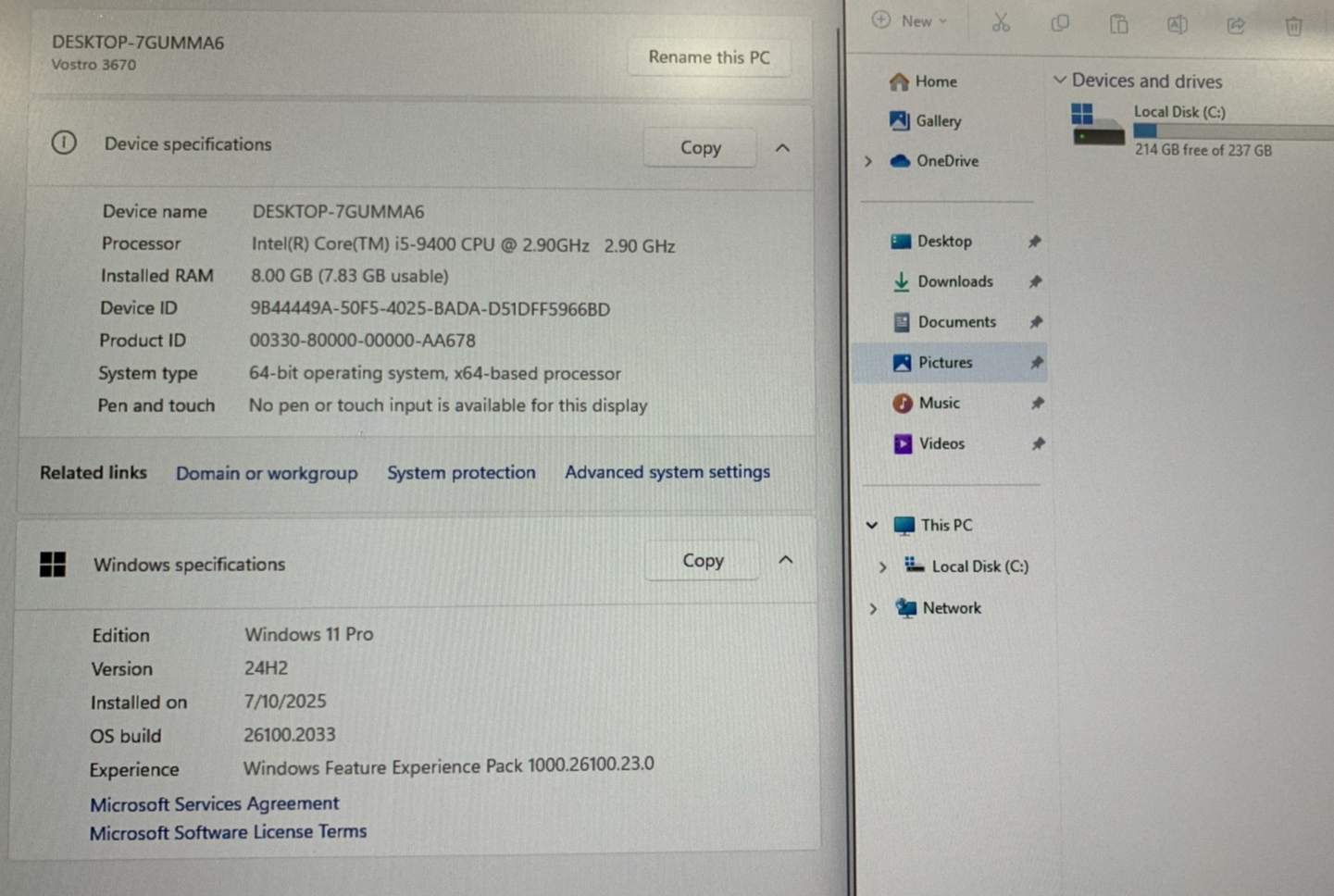Click the Edition value Windows 11 Pro

308,635
